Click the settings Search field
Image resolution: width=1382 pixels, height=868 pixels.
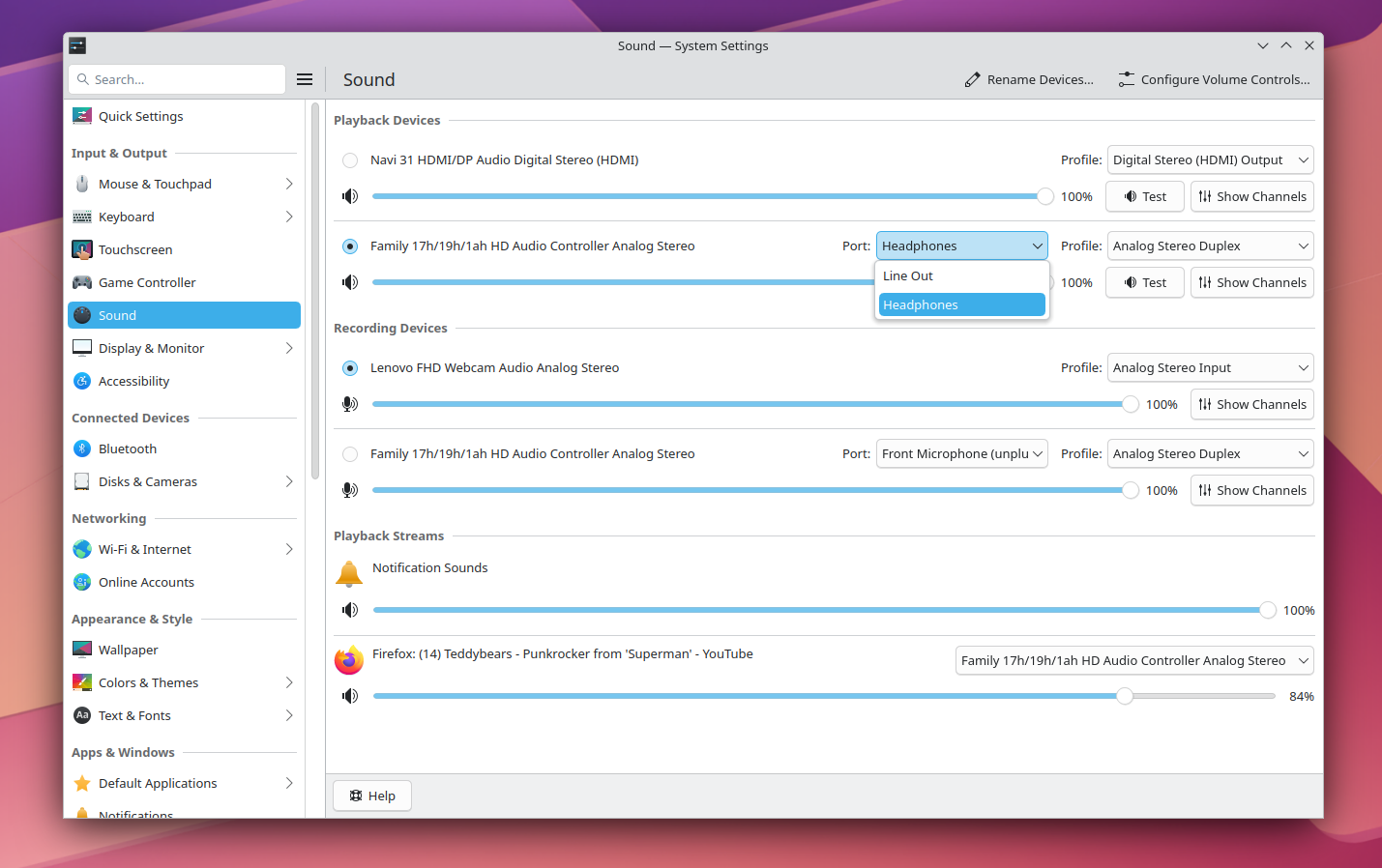point(177,79)
